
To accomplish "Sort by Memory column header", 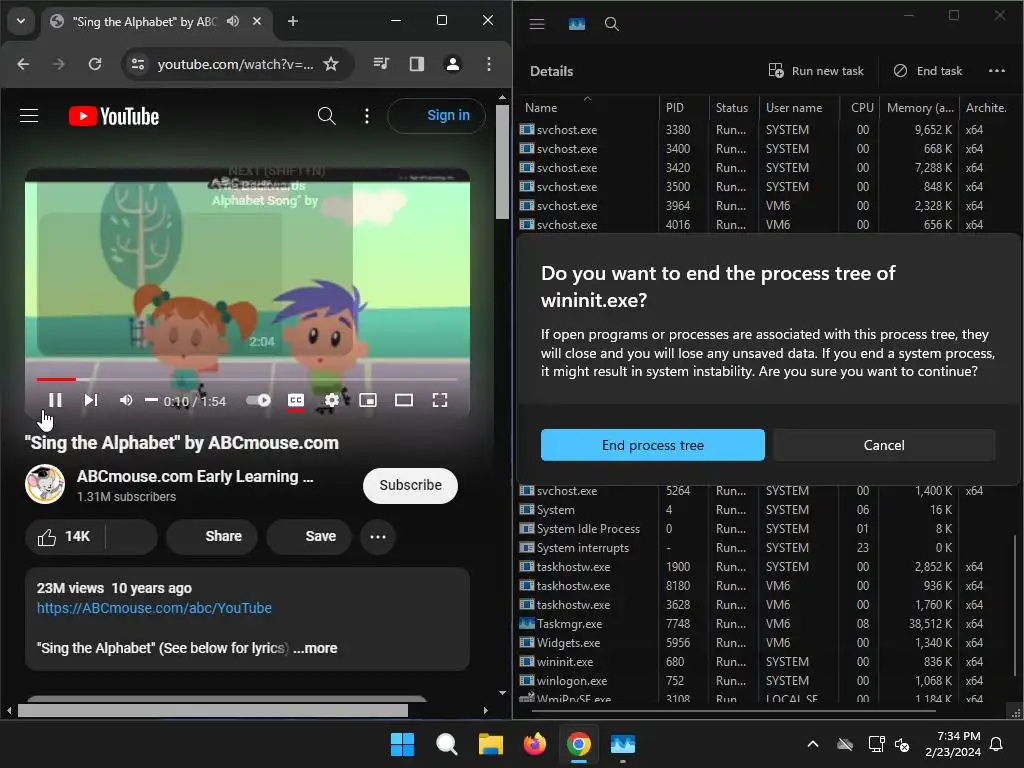I will coord(920,108).
